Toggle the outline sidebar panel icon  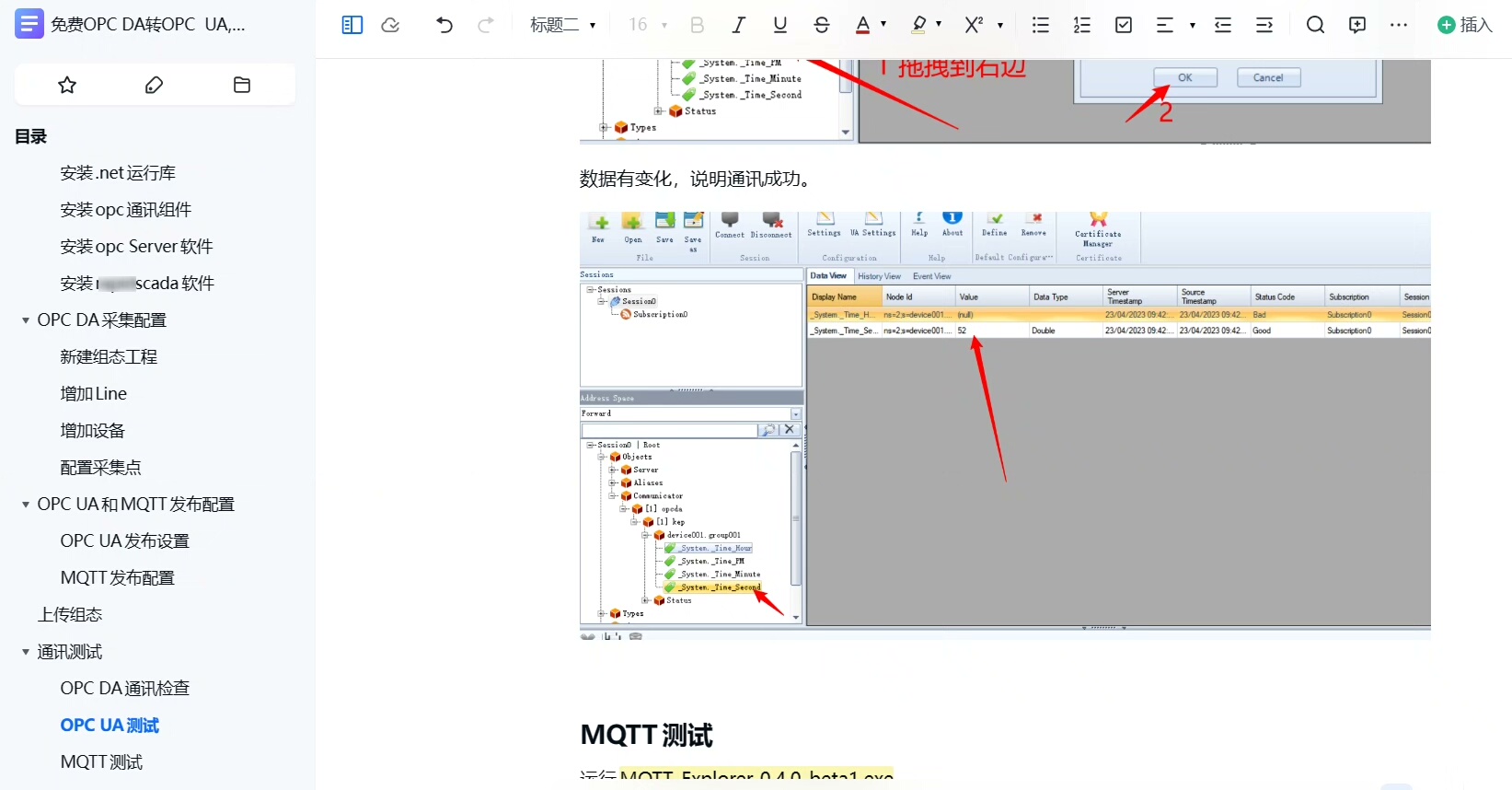(x=352, y=25)
